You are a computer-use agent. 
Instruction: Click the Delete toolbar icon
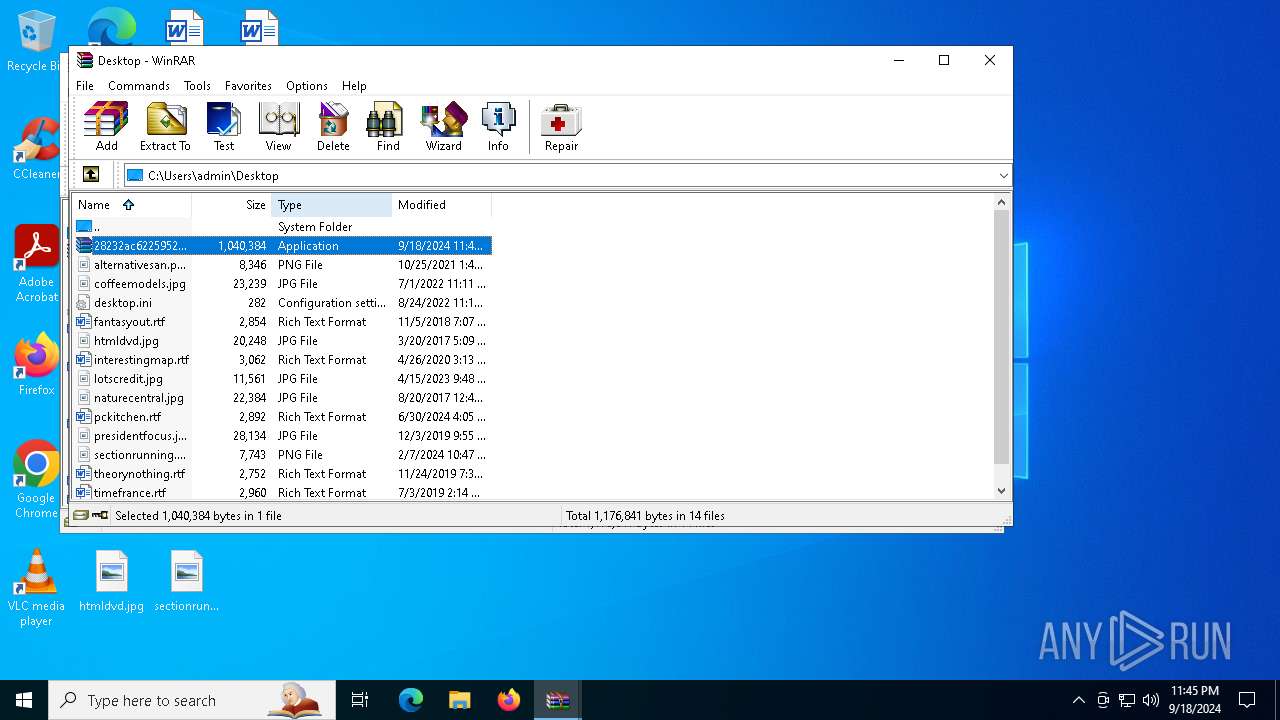point(333,126)
